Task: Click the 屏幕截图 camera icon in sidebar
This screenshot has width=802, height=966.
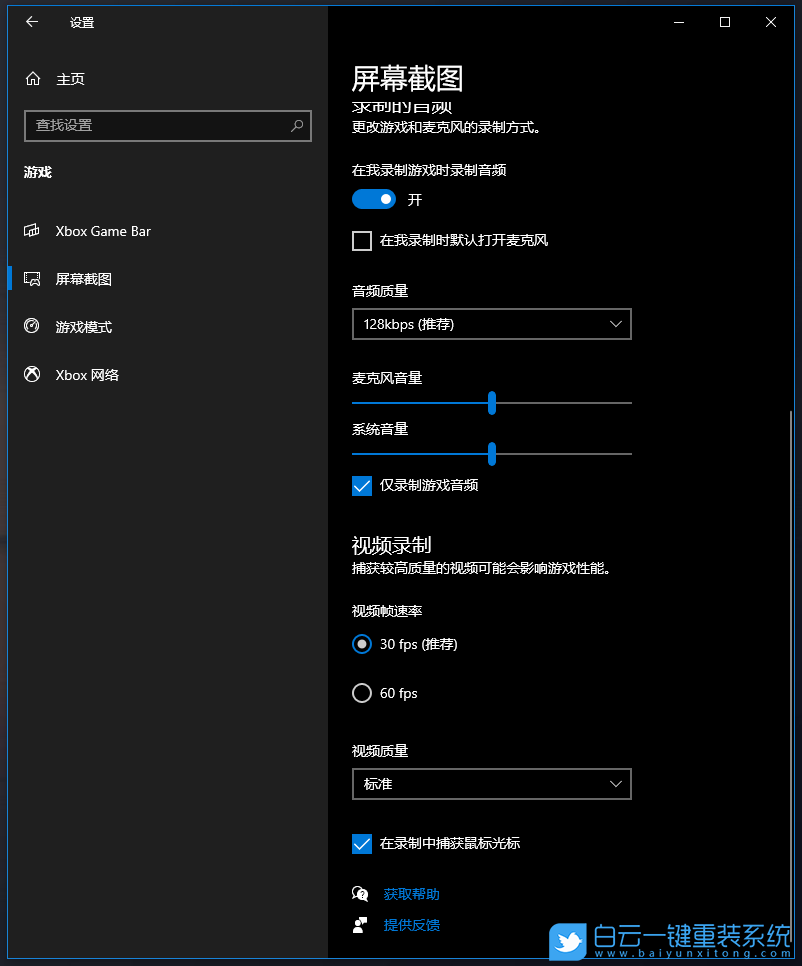Action: click(33, 279)
